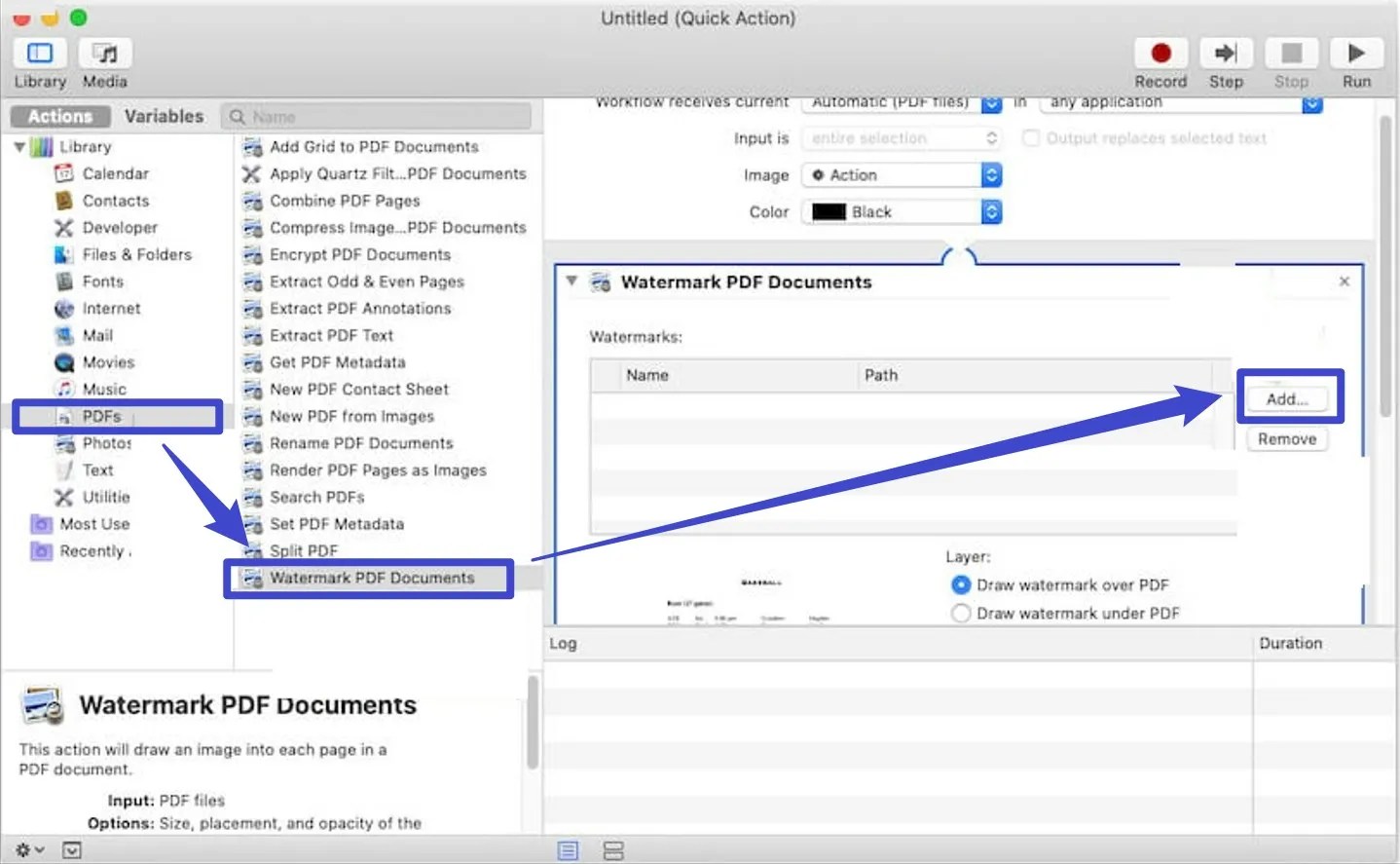Image resolution: width=1400 pixels, height=864 pixels.
Task: Select the Files & Folders category
Action: [x=135, y=254]
